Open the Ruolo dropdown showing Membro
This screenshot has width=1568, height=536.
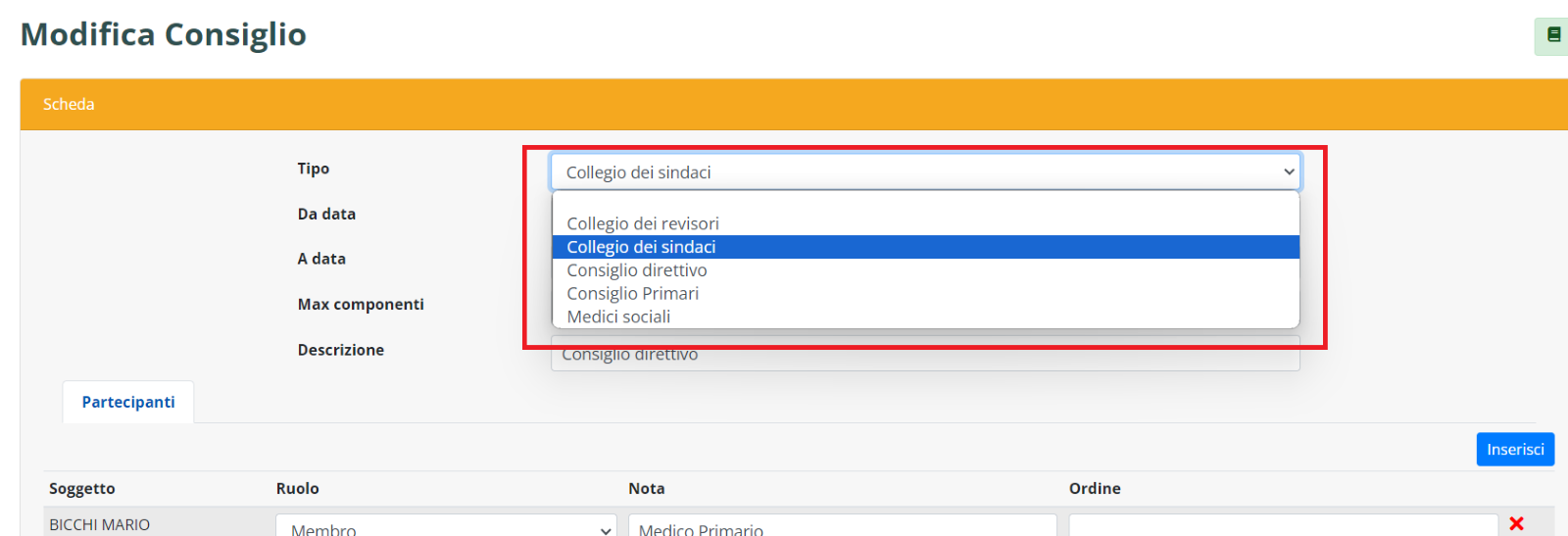tap(446, 526)
